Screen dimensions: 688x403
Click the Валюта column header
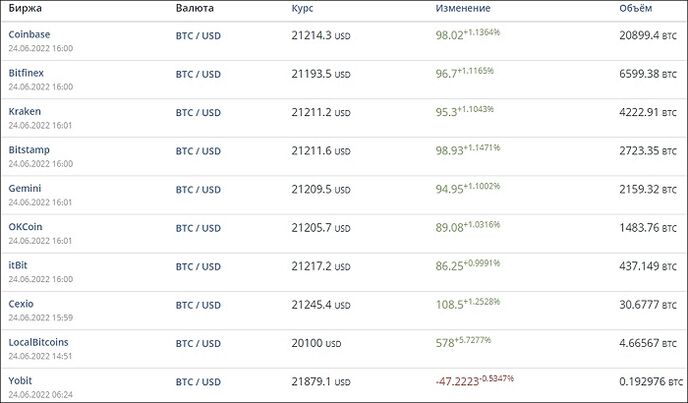pyautogui.click(x=195, y=8)
